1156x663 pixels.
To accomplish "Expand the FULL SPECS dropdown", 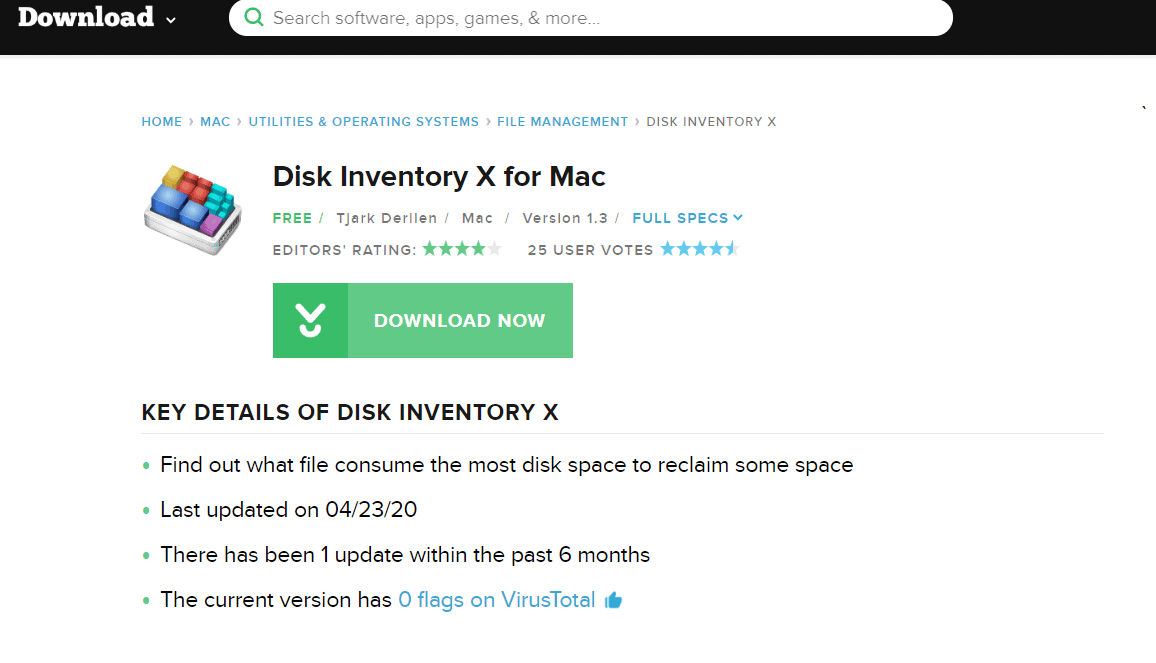I will point(687,218).
